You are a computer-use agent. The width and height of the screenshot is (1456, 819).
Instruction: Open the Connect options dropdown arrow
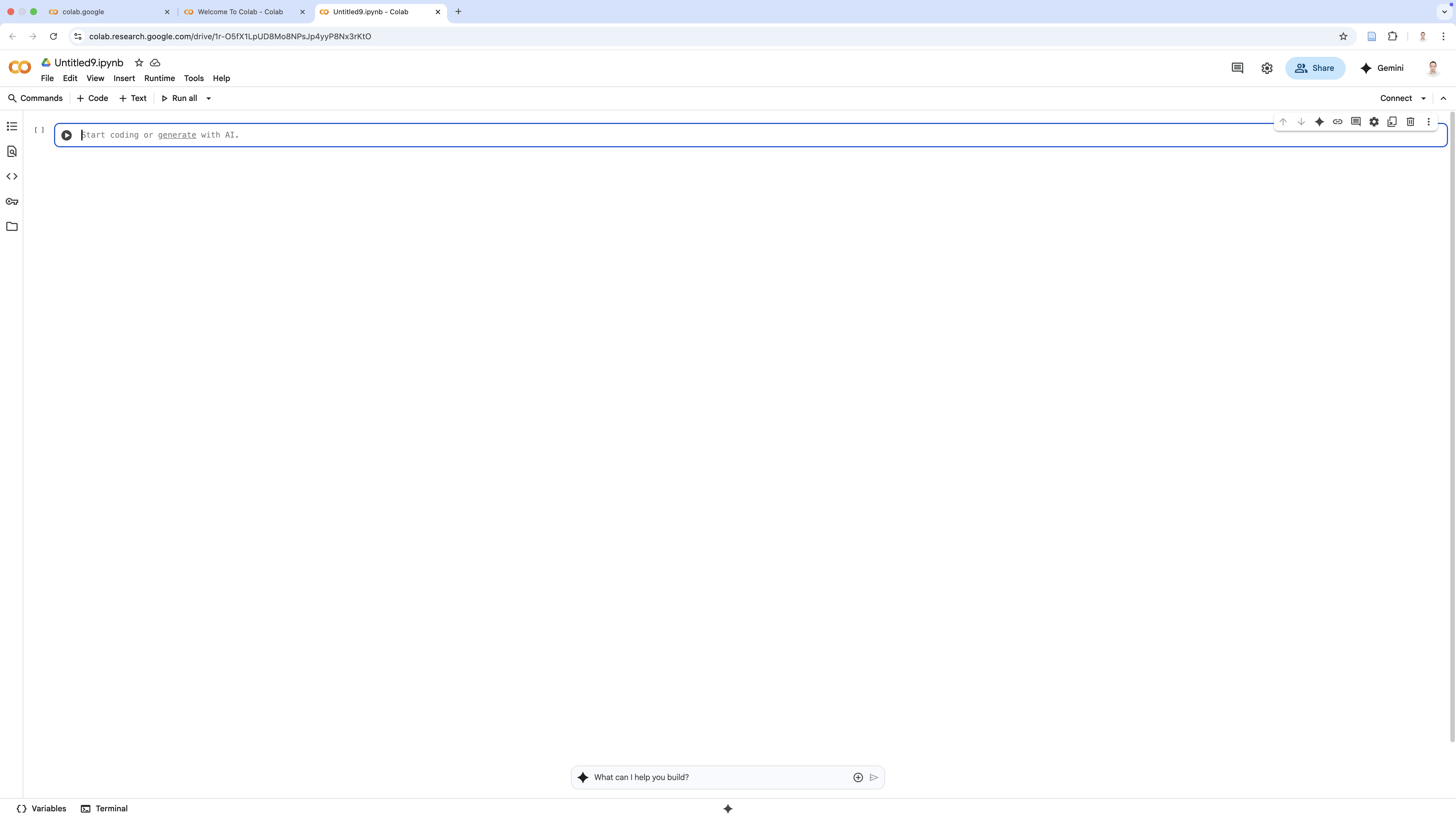pyautogui.click(x=1423, y=98)
